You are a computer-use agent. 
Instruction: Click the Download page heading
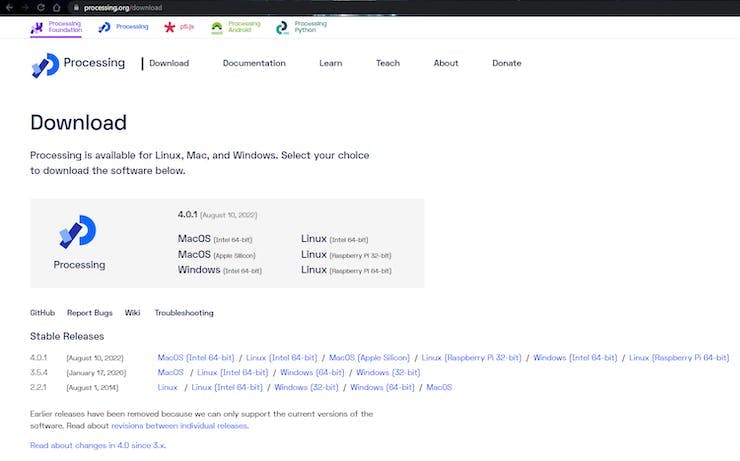78,123
